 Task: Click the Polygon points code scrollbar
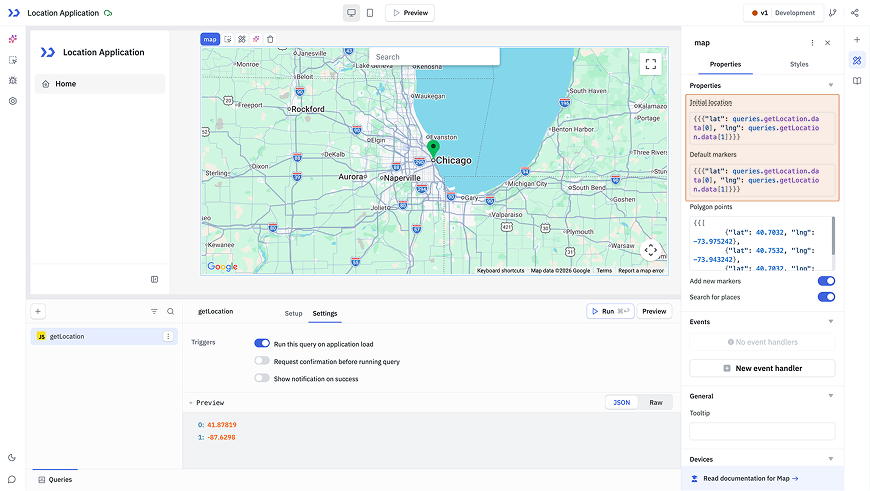tap(833, 235)
